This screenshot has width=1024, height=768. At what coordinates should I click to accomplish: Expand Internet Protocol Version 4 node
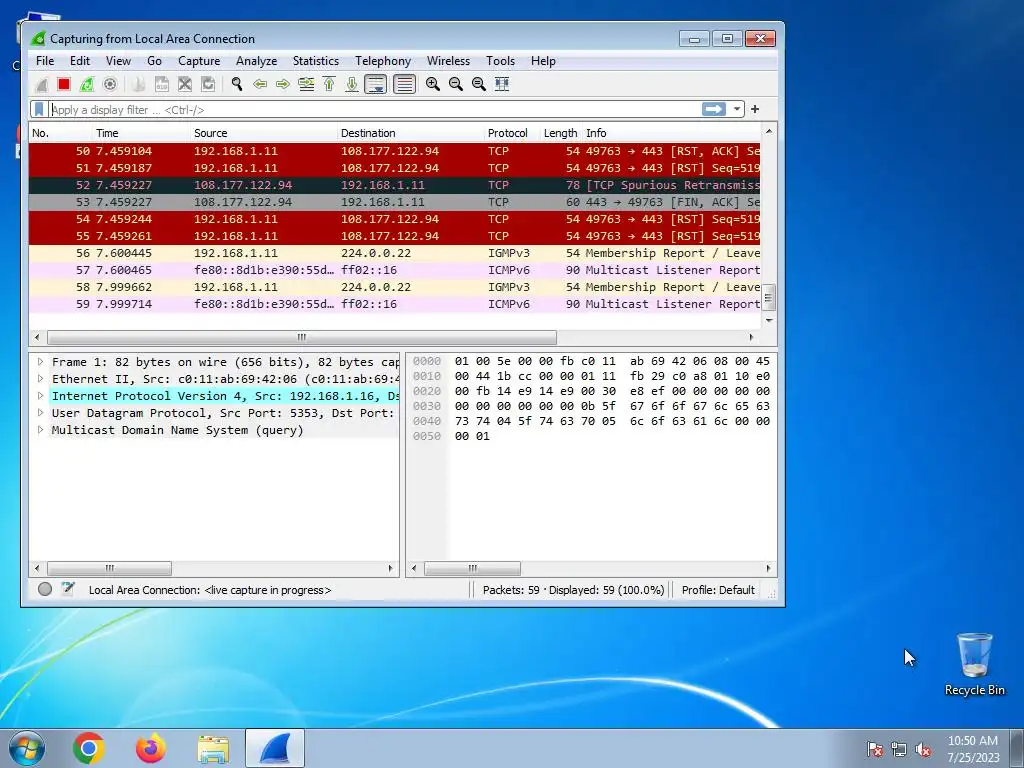tap(40, 396)
